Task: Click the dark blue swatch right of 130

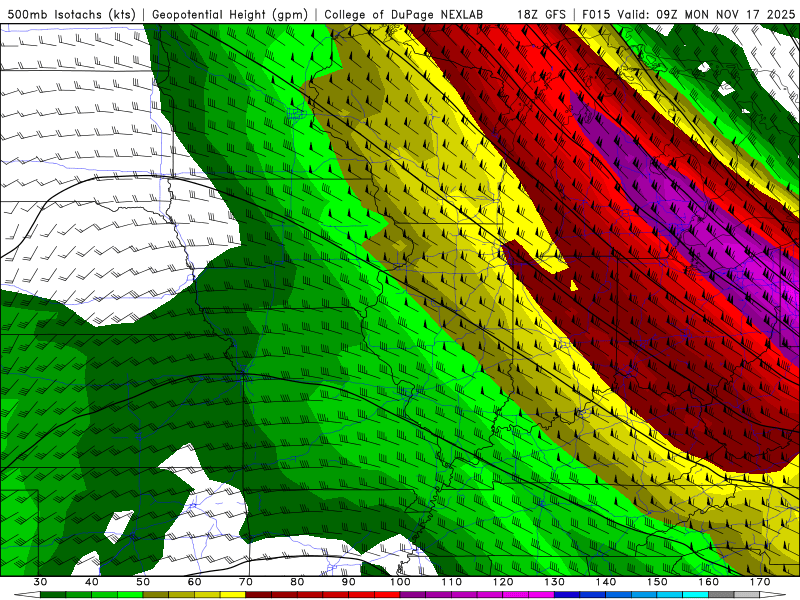Action: click(x=567, y=595)
